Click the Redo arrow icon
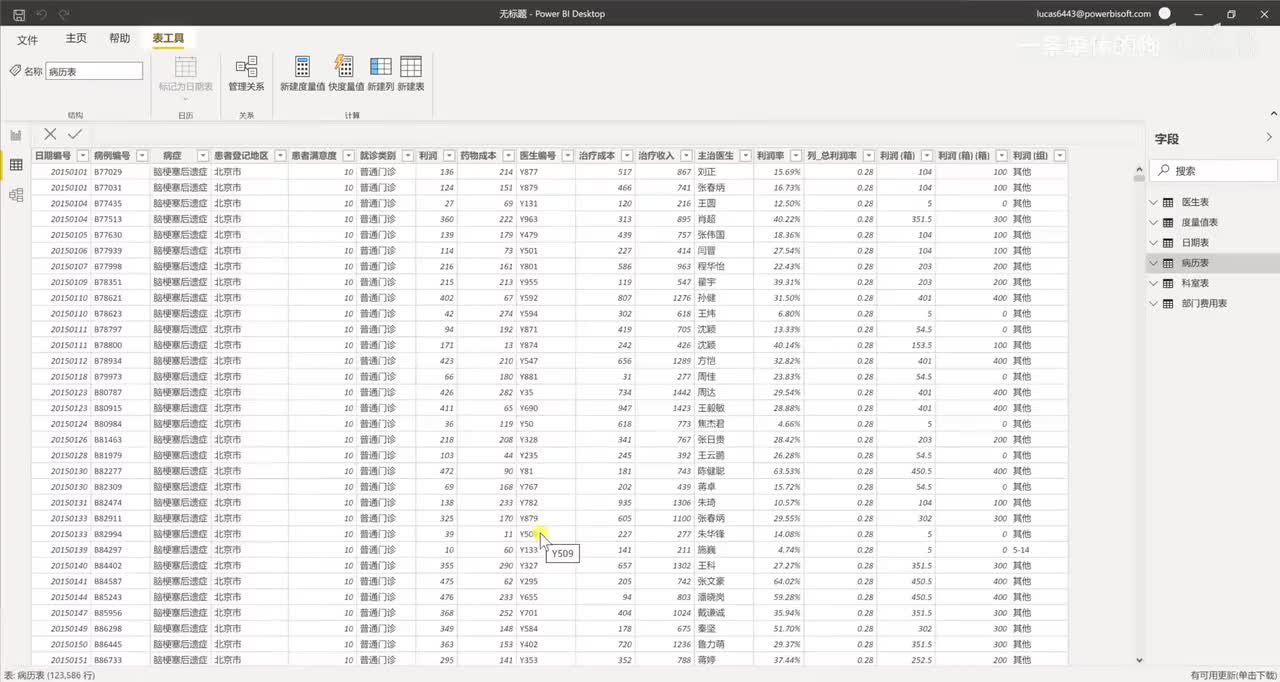This screenshot has width=1280, height=682. point(64,14)
